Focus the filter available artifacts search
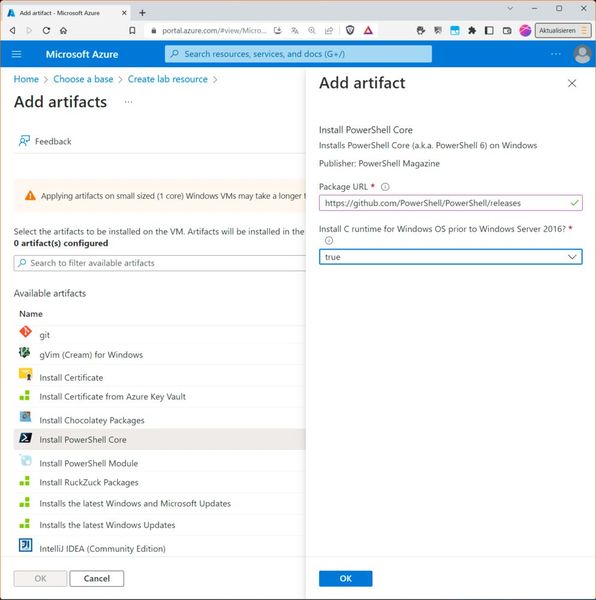 pyautogui.click(x=160, y=263)
